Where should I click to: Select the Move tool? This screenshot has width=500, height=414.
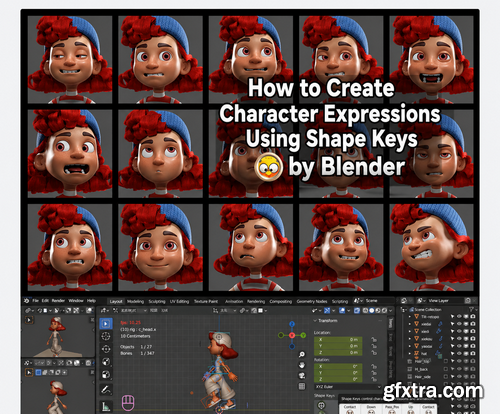pyautogui.click(x=106, y=349)
